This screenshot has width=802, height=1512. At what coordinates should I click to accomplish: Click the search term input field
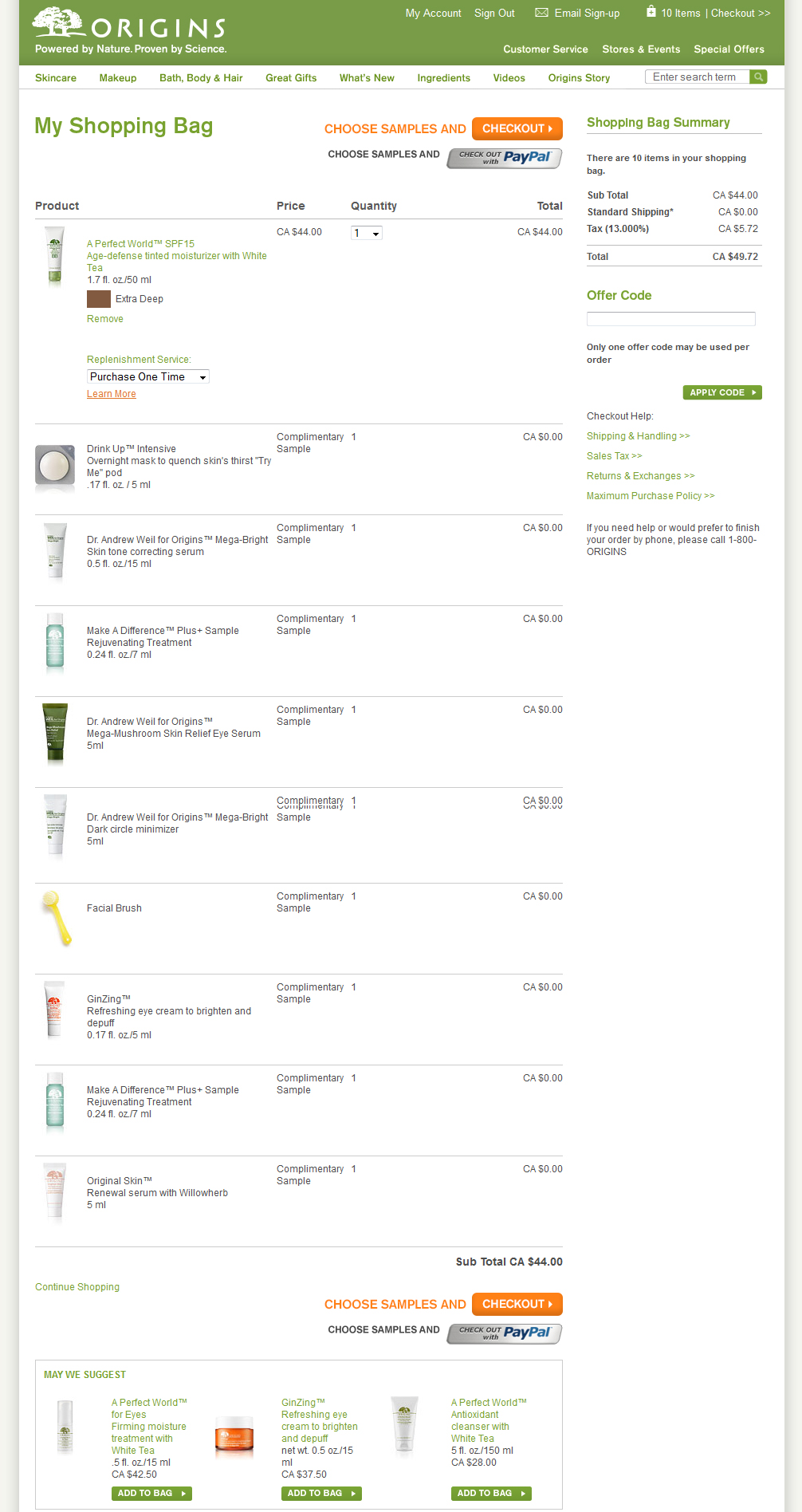pos(698,77)
